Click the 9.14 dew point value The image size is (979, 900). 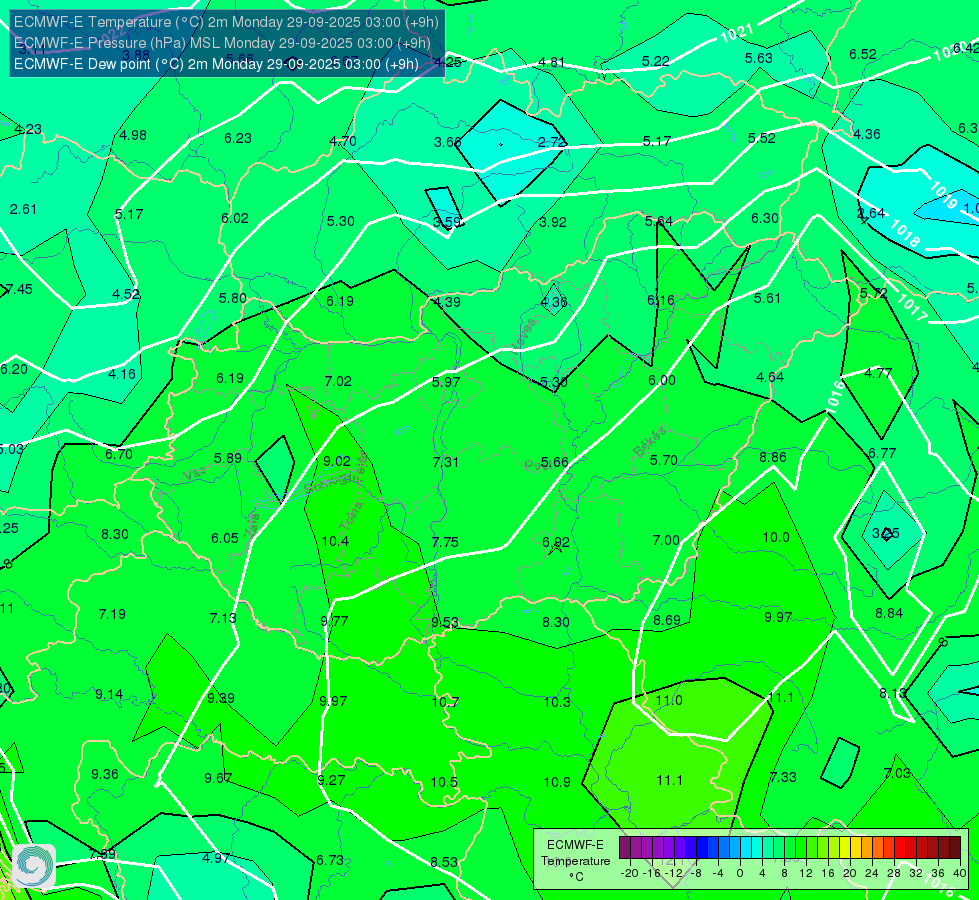click(x=109, y=695)
